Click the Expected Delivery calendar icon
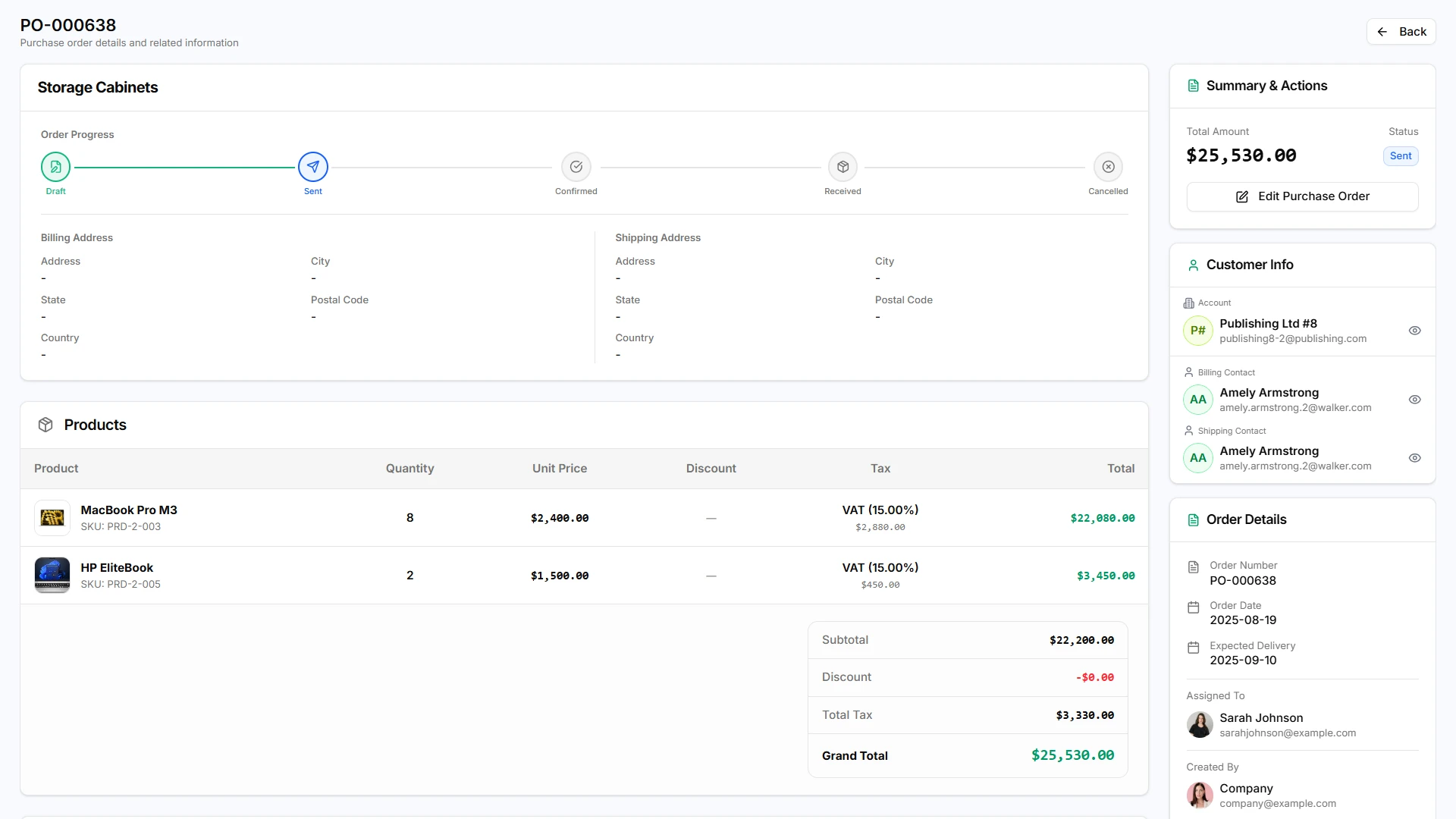This screenshot has width=1456, height=819. [1193, 648]
